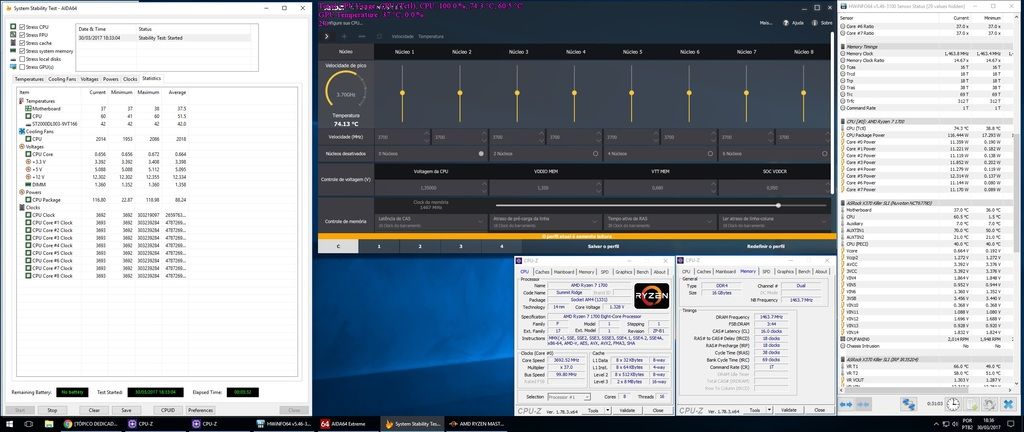Open HWiNFO sensor settings gear icon
Viewport: 1024px width, 432px height.
990,405
